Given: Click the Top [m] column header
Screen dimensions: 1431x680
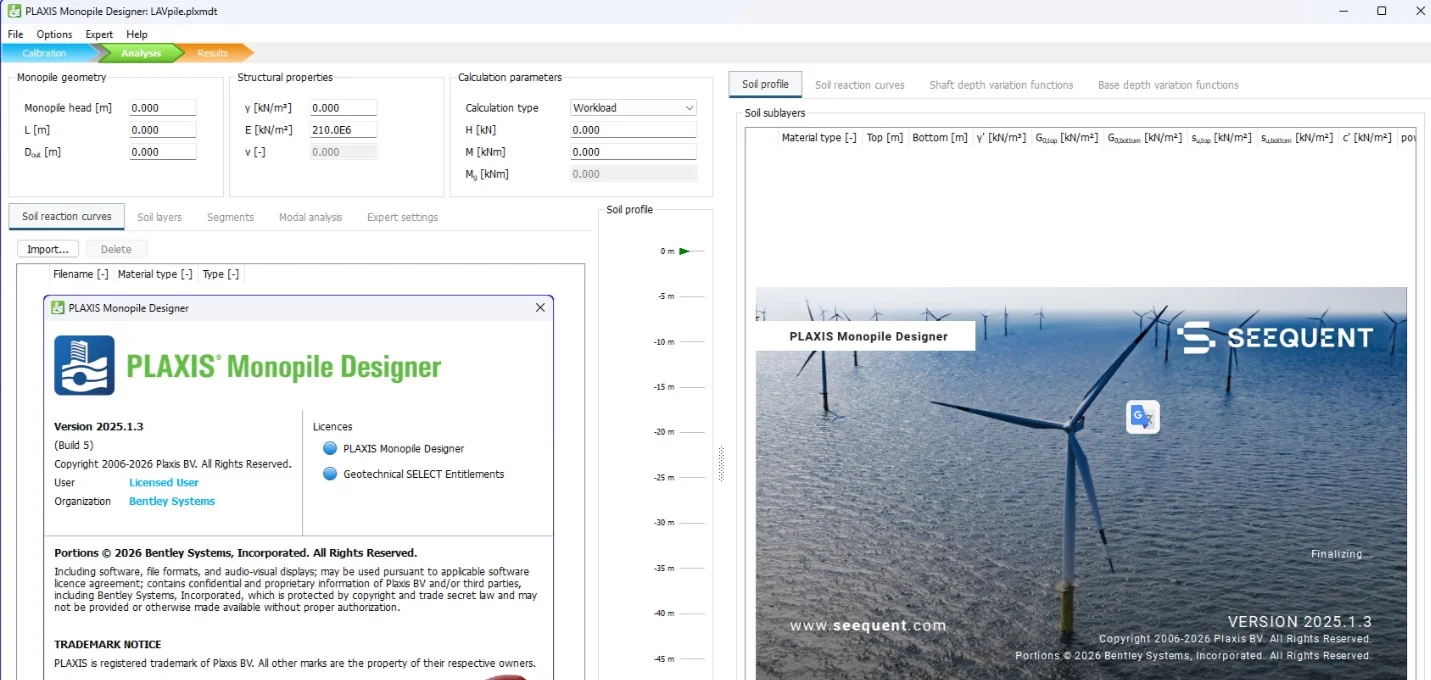Looking at the screenshot, I should (x=885, y=138).
